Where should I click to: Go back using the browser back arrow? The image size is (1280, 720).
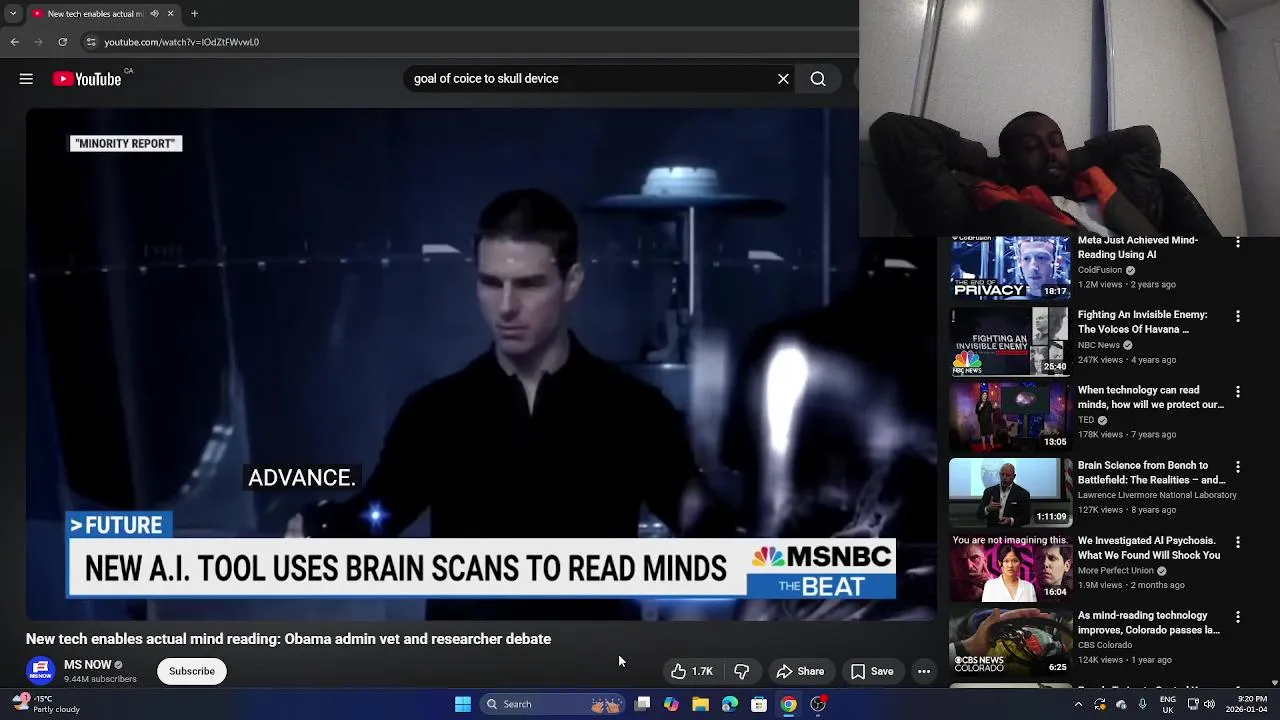pyautogui.click(x=14, y=42)
